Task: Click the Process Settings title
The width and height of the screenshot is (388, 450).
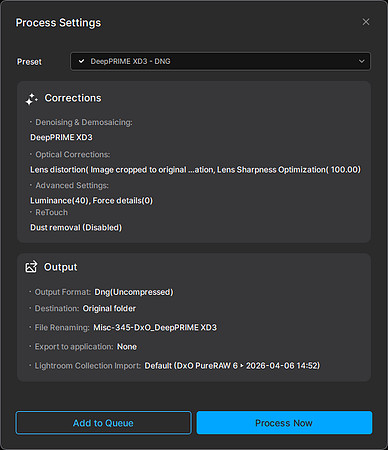Action: tap(58, 23)
